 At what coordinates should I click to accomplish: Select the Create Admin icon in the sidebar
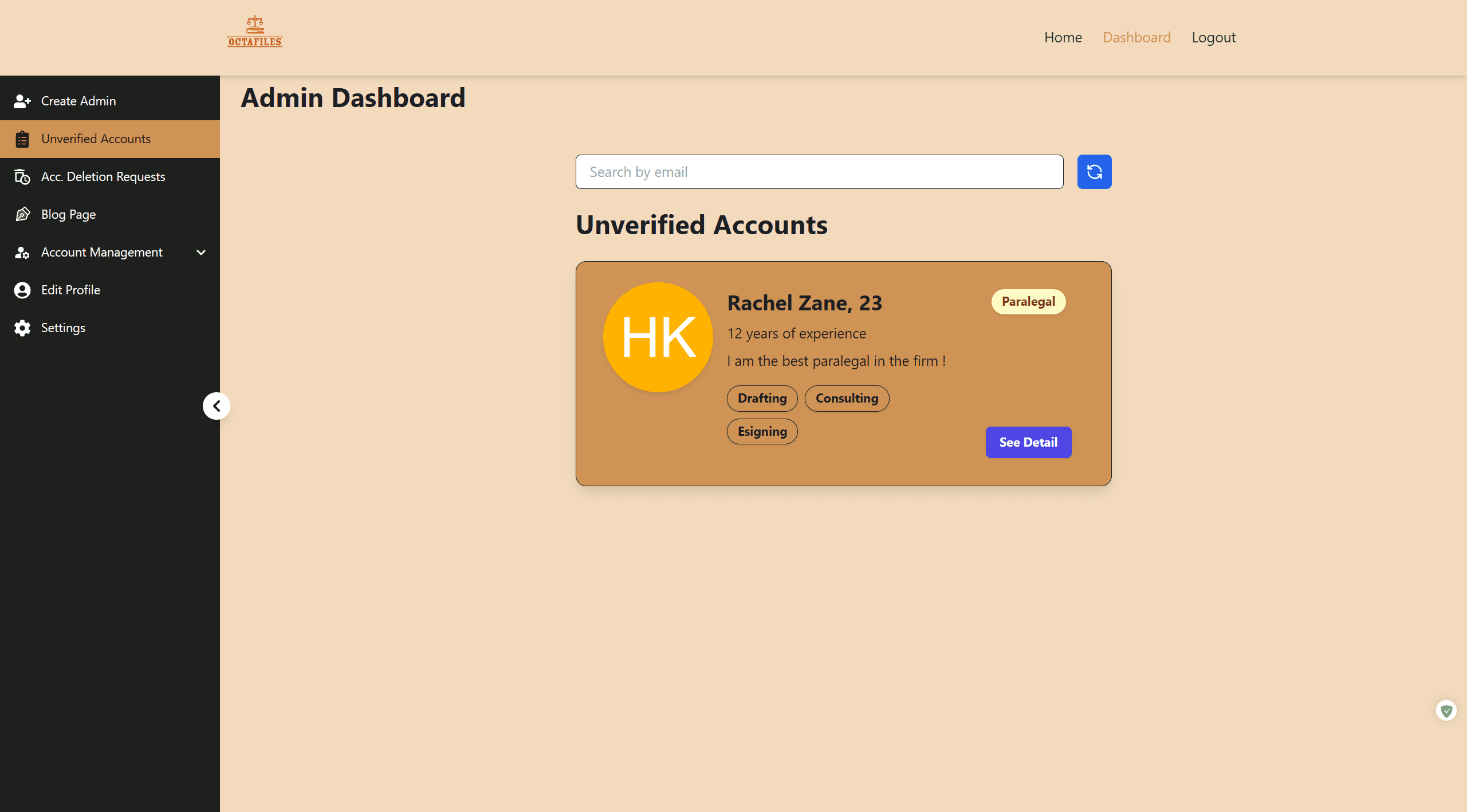click(x=22, y=101)
